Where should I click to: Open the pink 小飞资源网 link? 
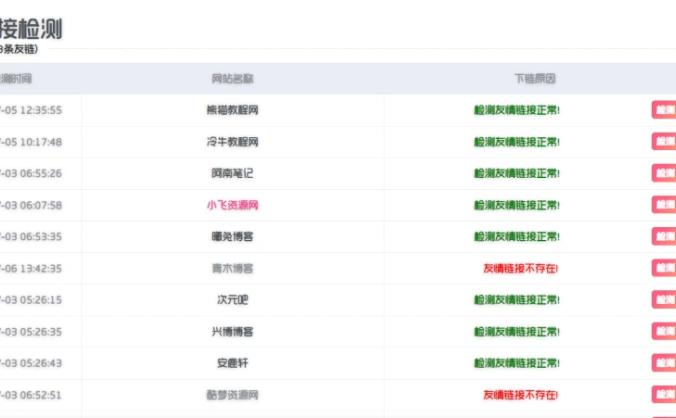pos(232,205)
